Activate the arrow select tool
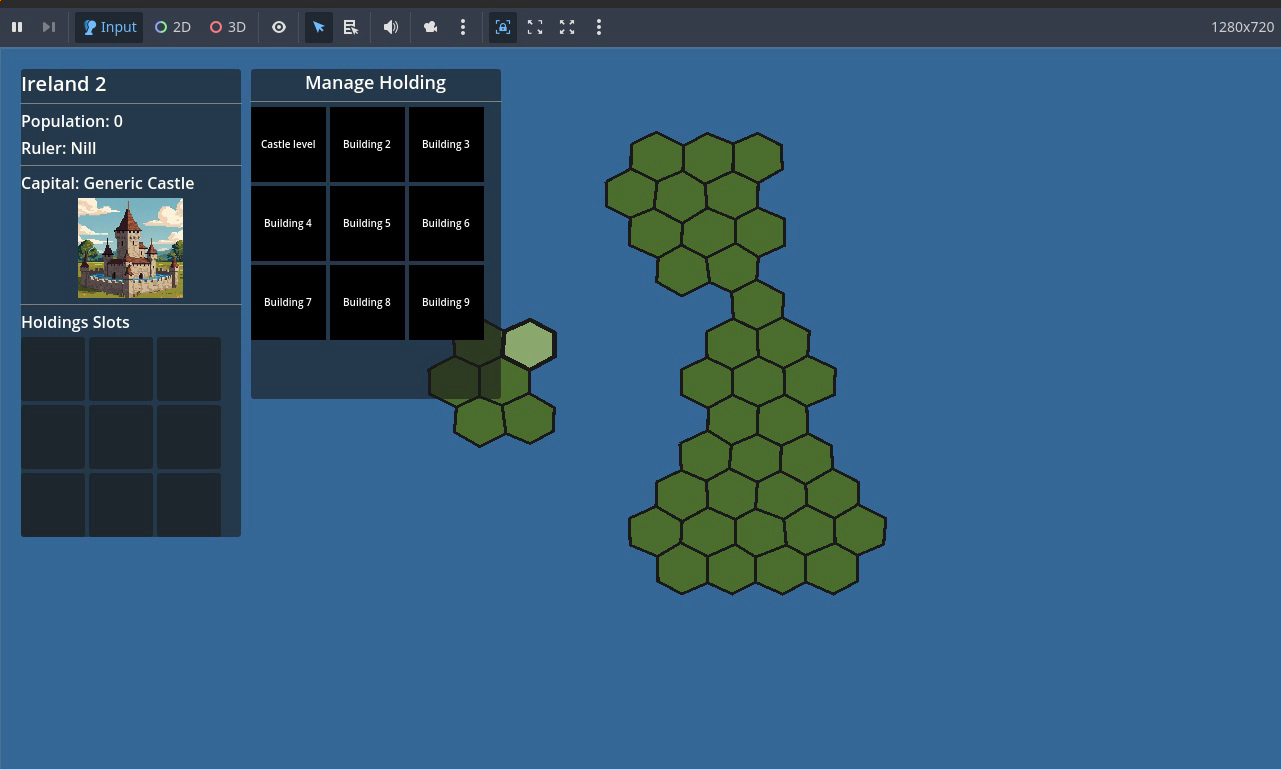 click(x=319, y=27)
